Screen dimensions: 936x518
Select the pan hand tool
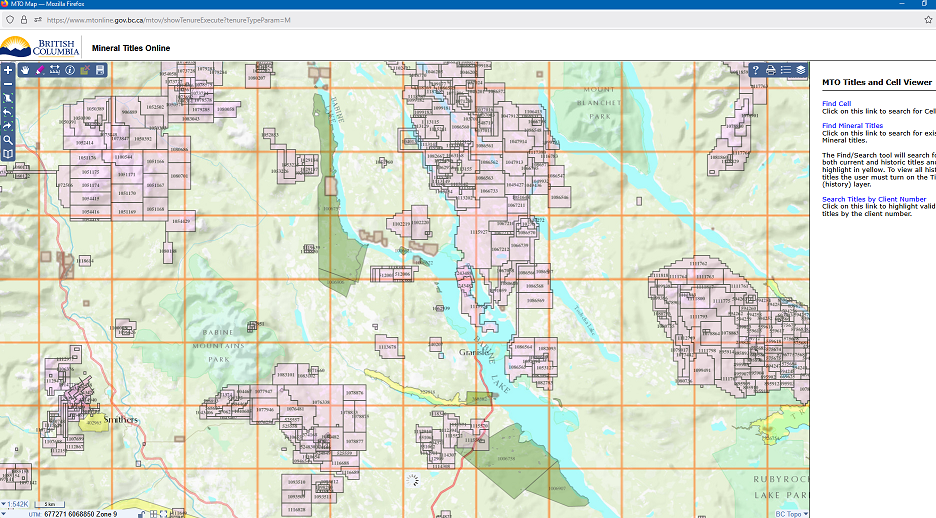24,70
